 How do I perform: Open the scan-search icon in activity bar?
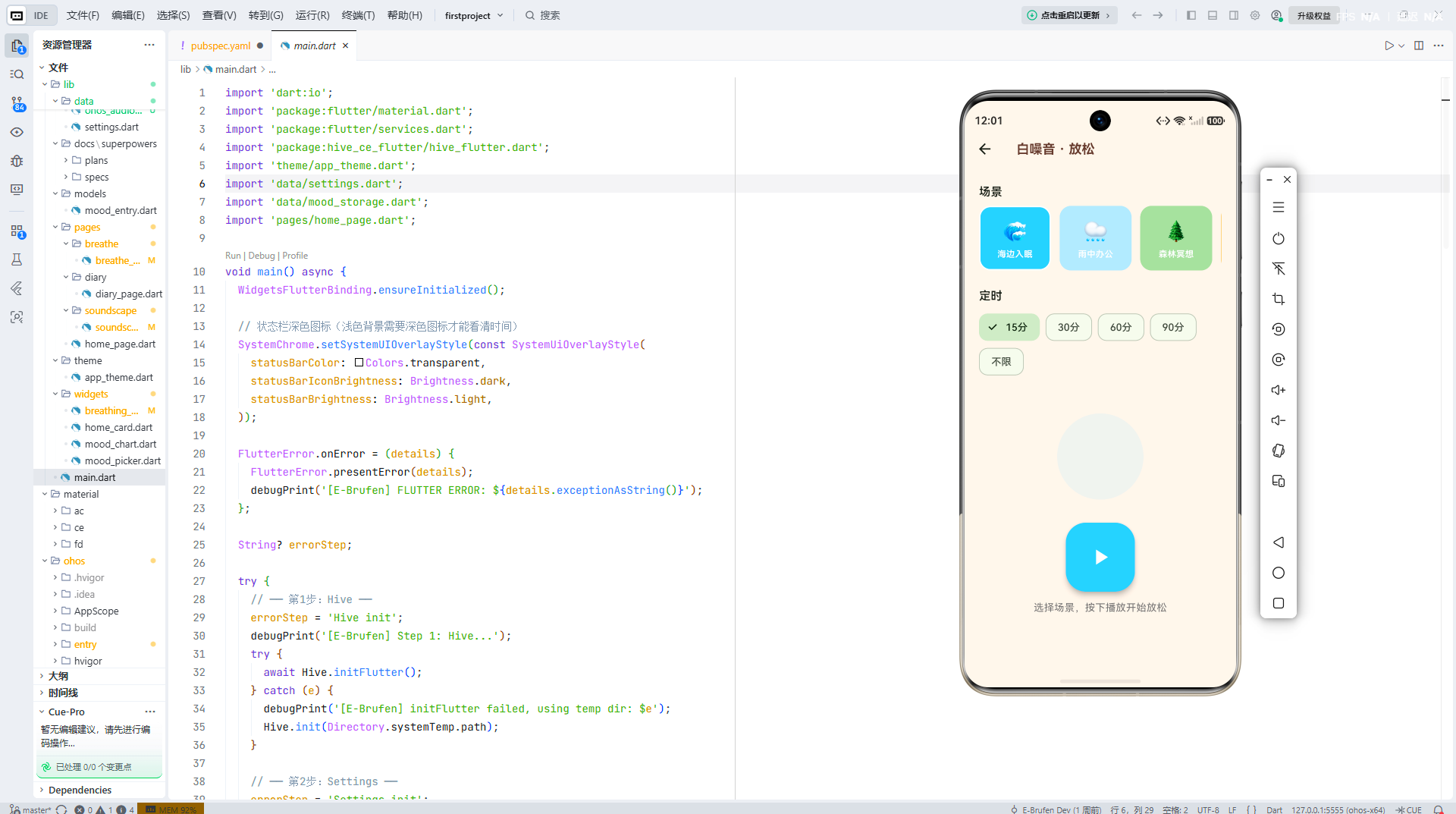[17, 317]
